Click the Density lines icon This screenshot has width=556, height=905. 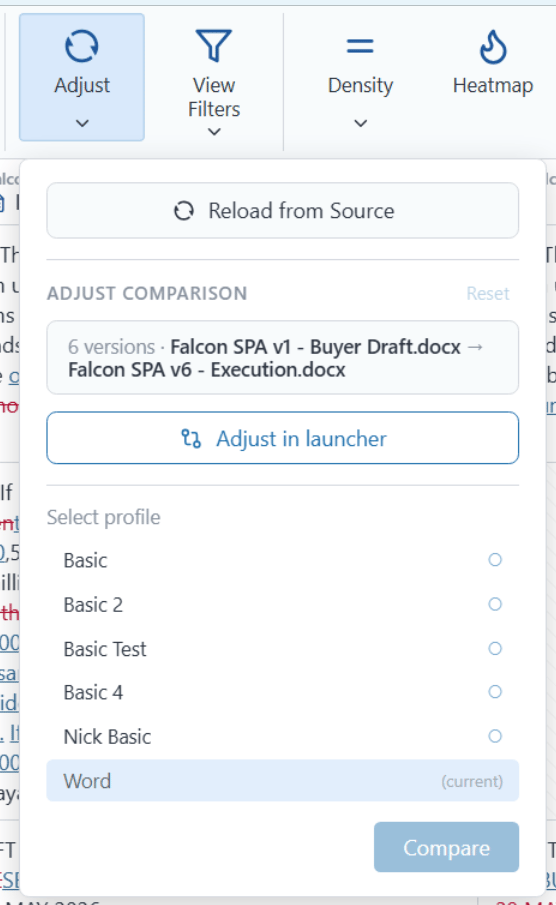tap(360, 46)
